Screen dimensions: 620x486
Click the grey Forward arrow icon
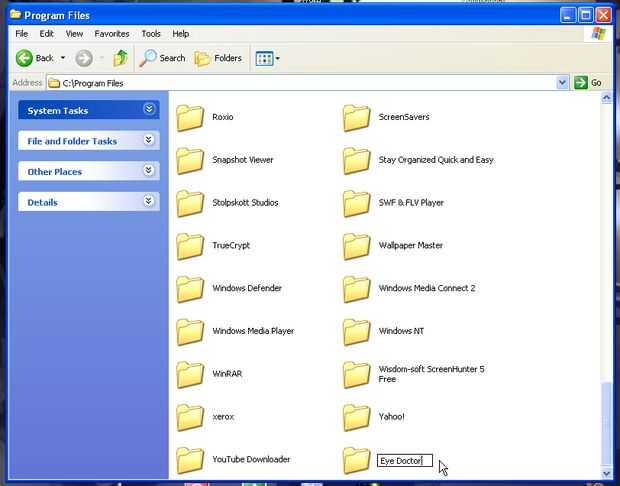tap(84, 58)
